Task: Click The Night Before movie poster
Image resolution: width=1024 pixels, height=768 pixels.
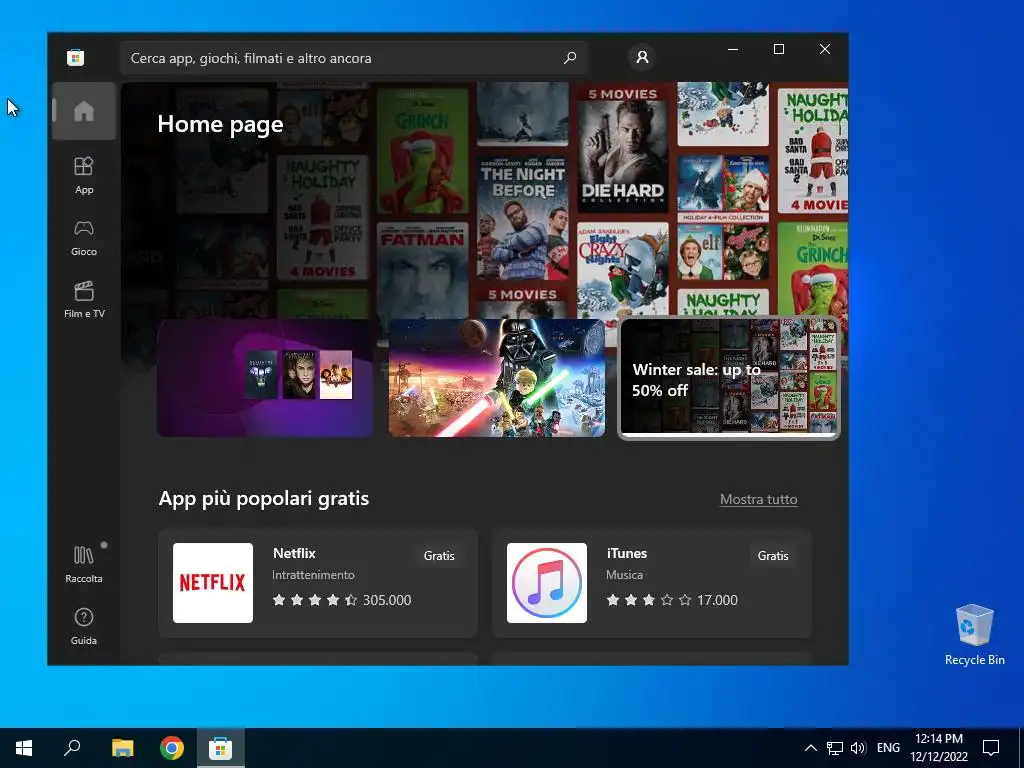Action: [522, 217]
